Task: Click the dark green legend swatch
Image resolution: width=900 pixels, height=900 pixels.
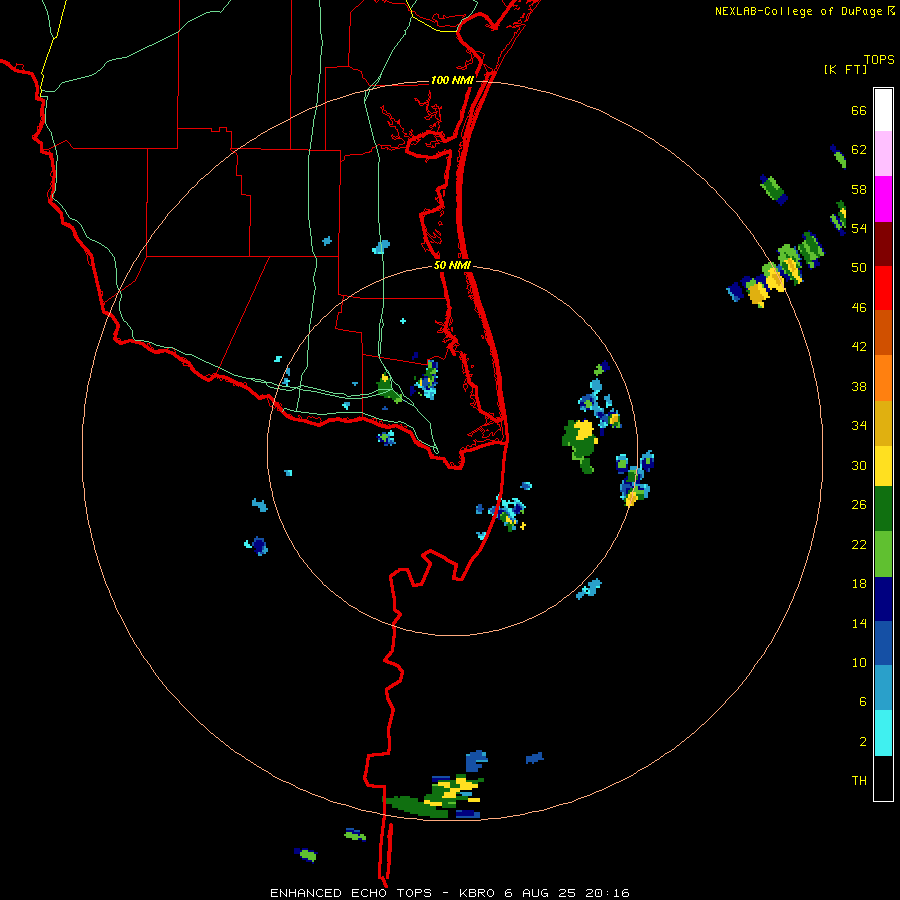Action: (x=883, y=509)
